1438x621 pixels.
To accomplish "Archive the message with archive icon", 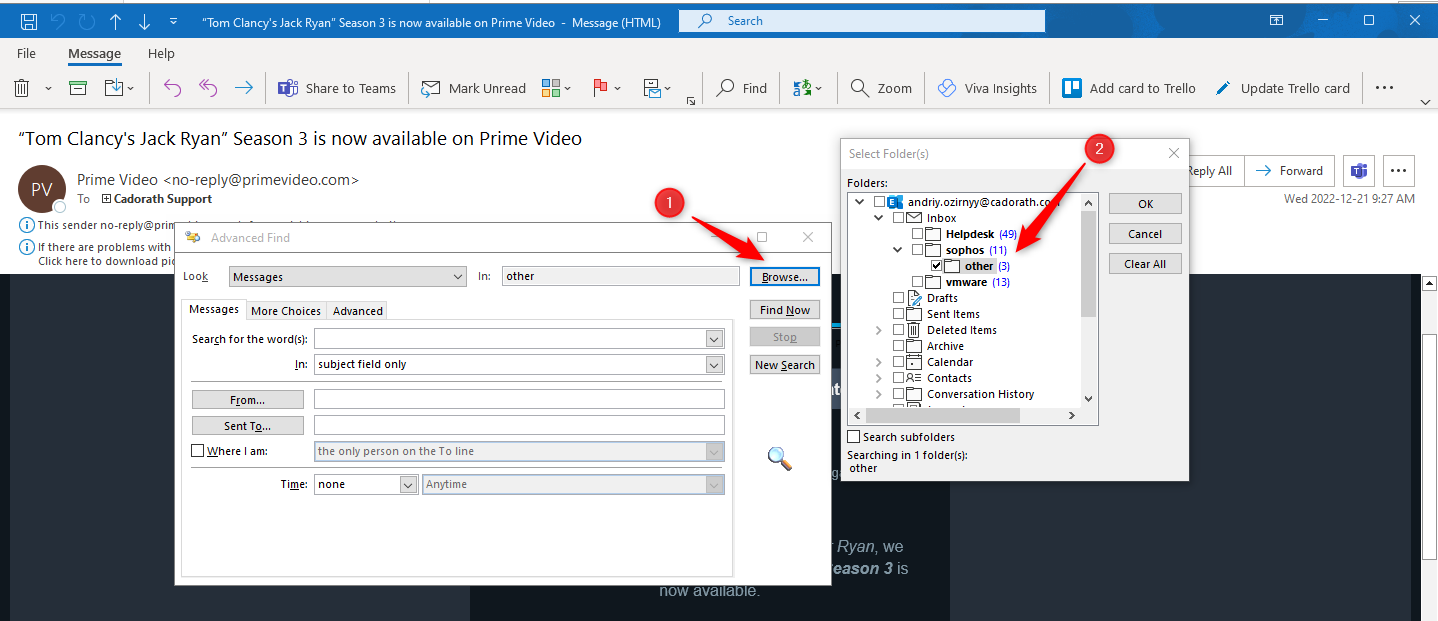I will coord(78,88).
